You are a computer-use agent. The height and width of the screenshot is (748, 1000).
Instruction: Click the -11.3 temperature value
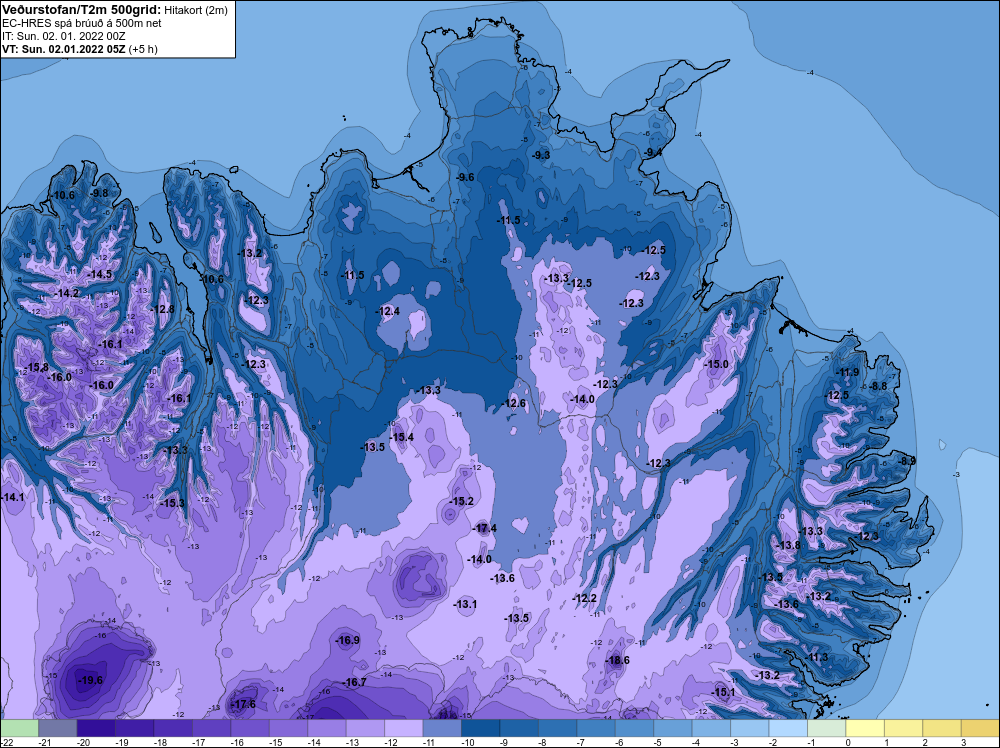coord(816,657)
